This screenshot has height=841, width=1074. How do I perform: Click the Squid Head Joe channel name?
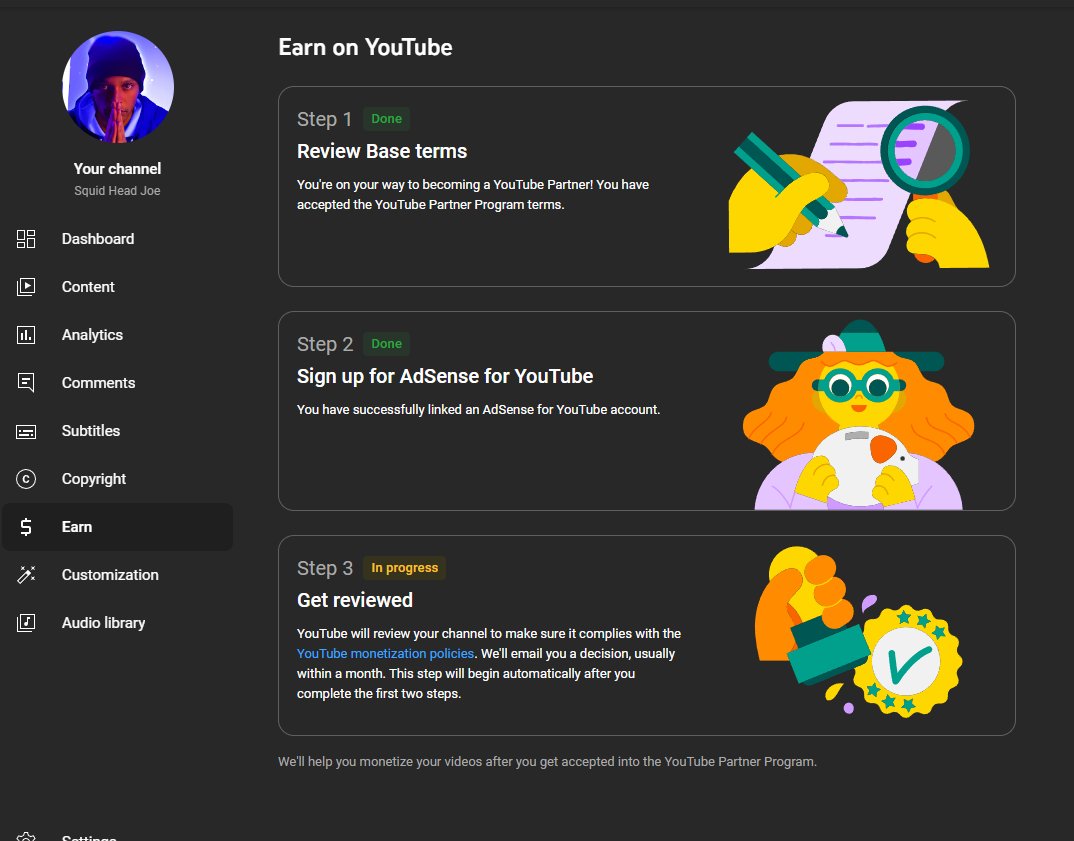[x=117, y=191]
